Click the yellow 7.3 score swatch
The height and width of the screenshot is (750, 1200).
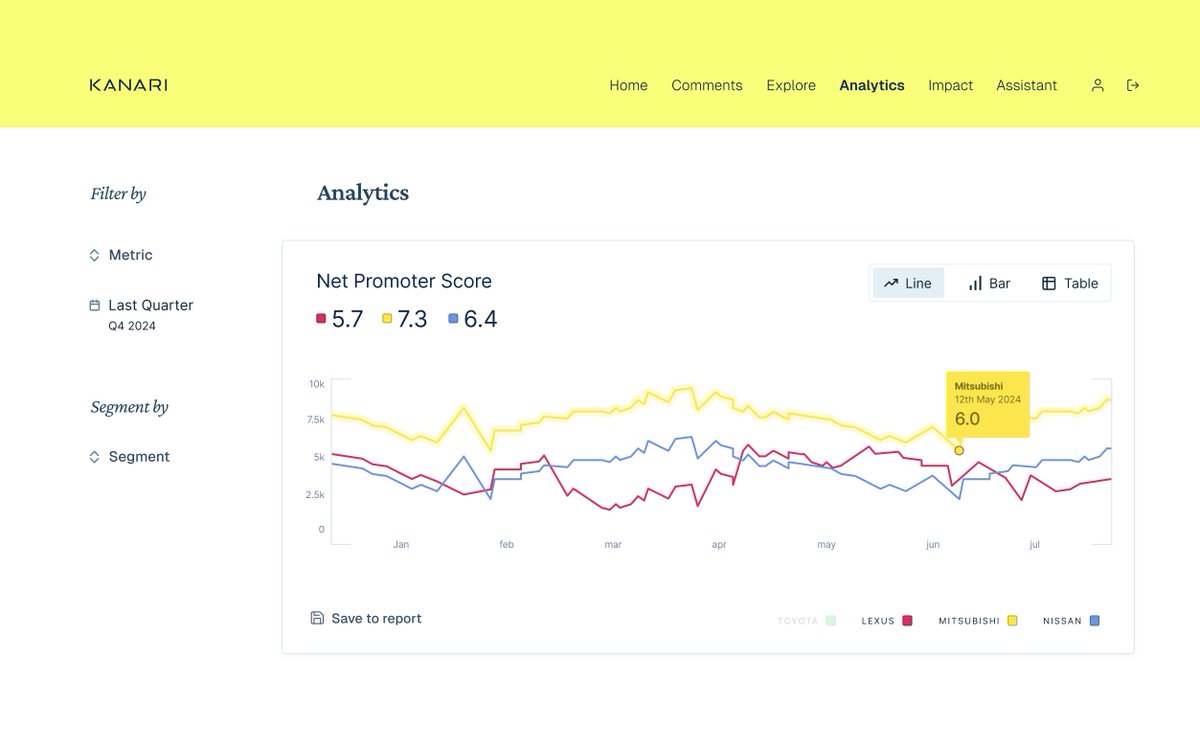tap(387, 319)
